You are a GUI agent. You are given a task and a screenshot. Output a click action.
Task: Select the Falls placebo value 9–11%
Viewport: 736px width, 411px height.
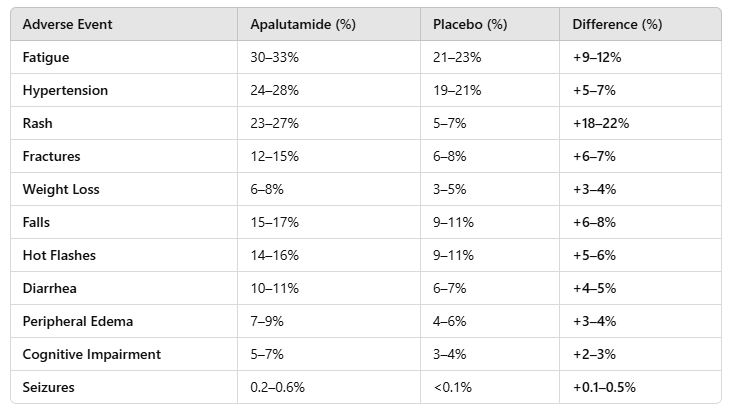pos(453,222)
